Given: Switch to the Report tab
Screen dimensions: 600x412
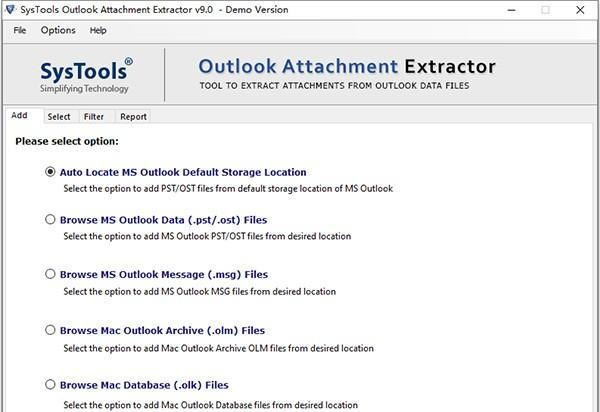Looking at the screenshot, I should tap(133, 117).
